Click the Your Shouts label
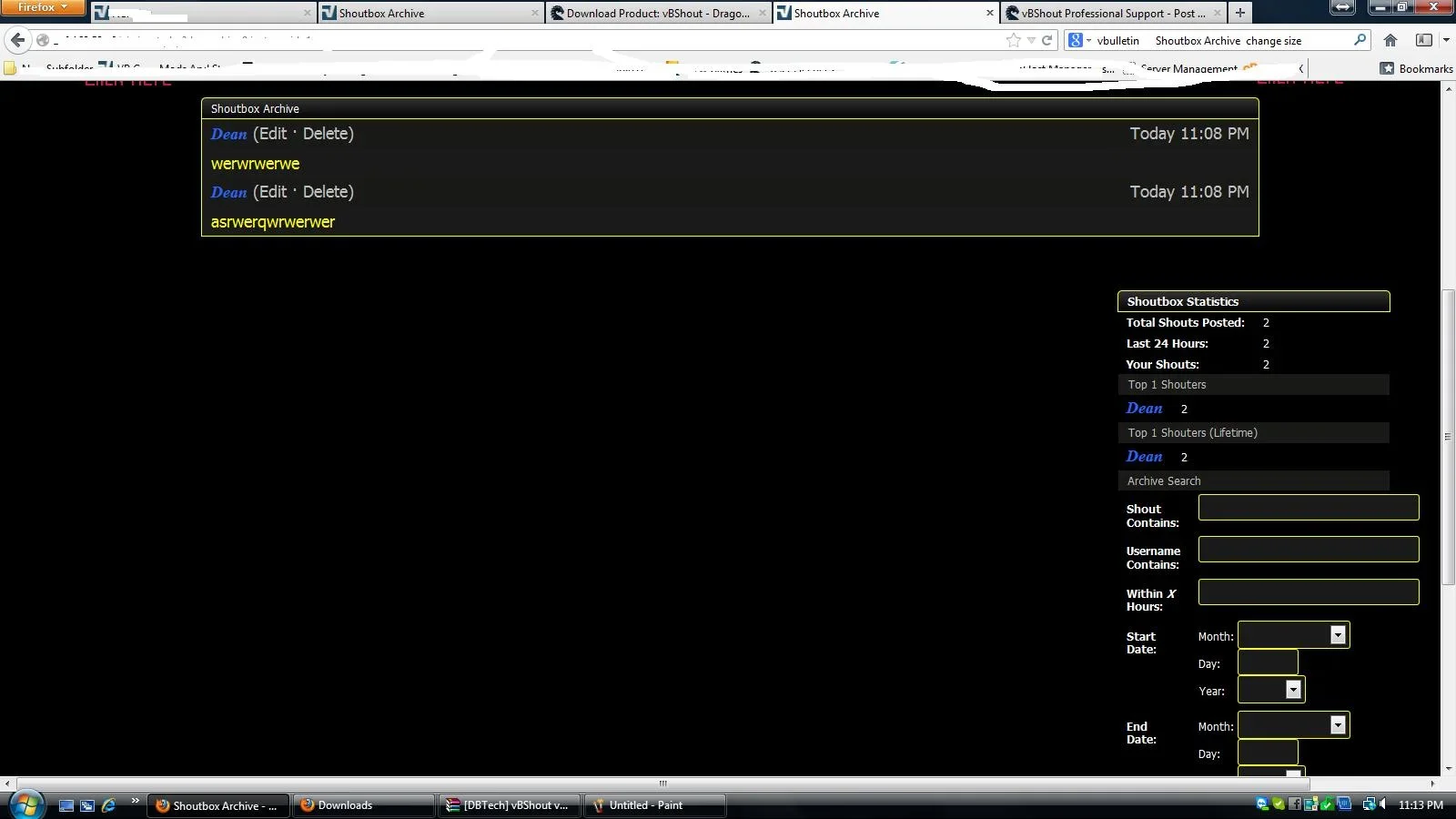This screenshot has width=1456, height=819. tap(1162, 365)
